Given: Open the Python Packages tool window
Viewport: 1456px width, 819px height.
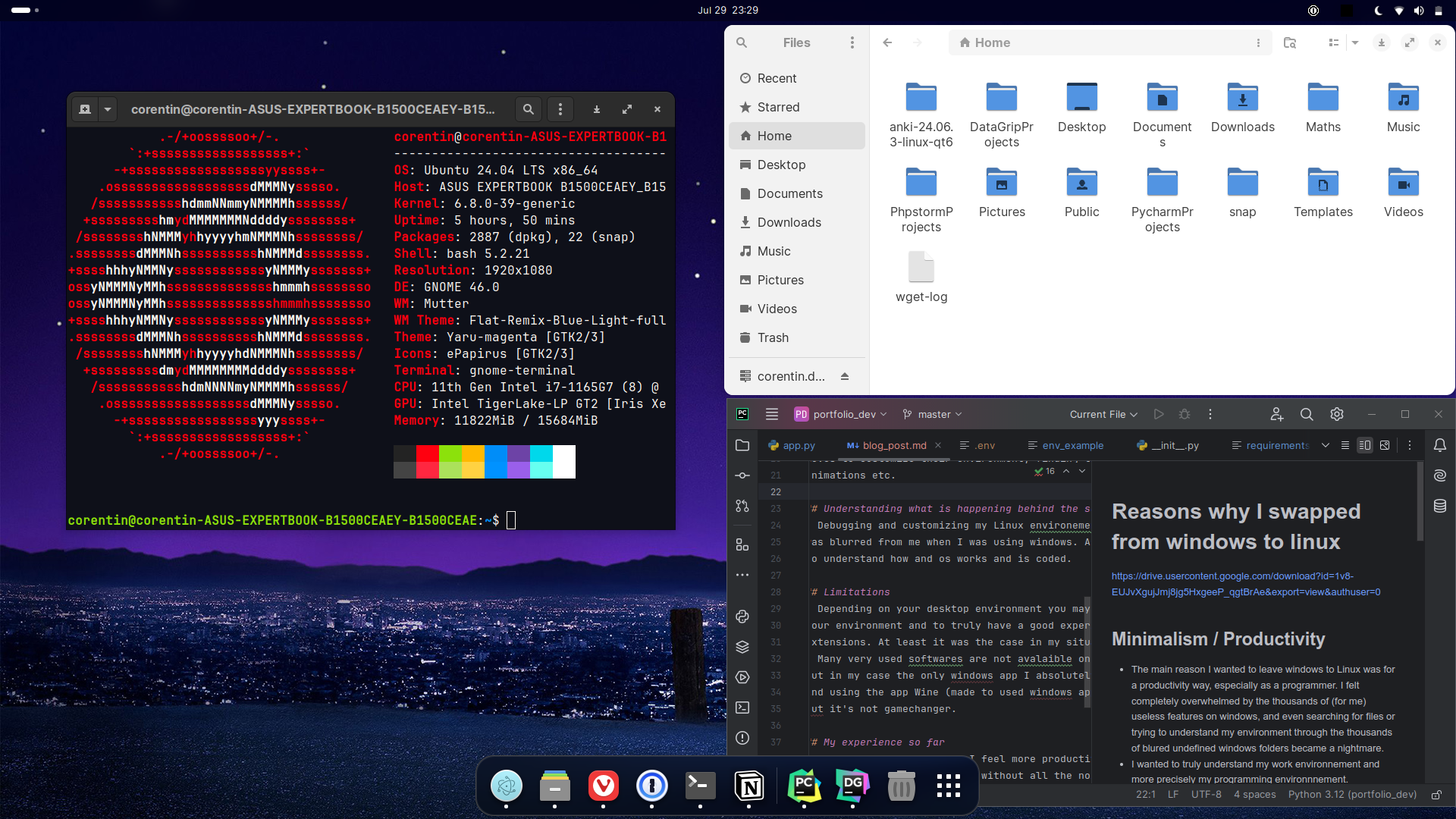Looking at the screenshot, I should [742, 617].
